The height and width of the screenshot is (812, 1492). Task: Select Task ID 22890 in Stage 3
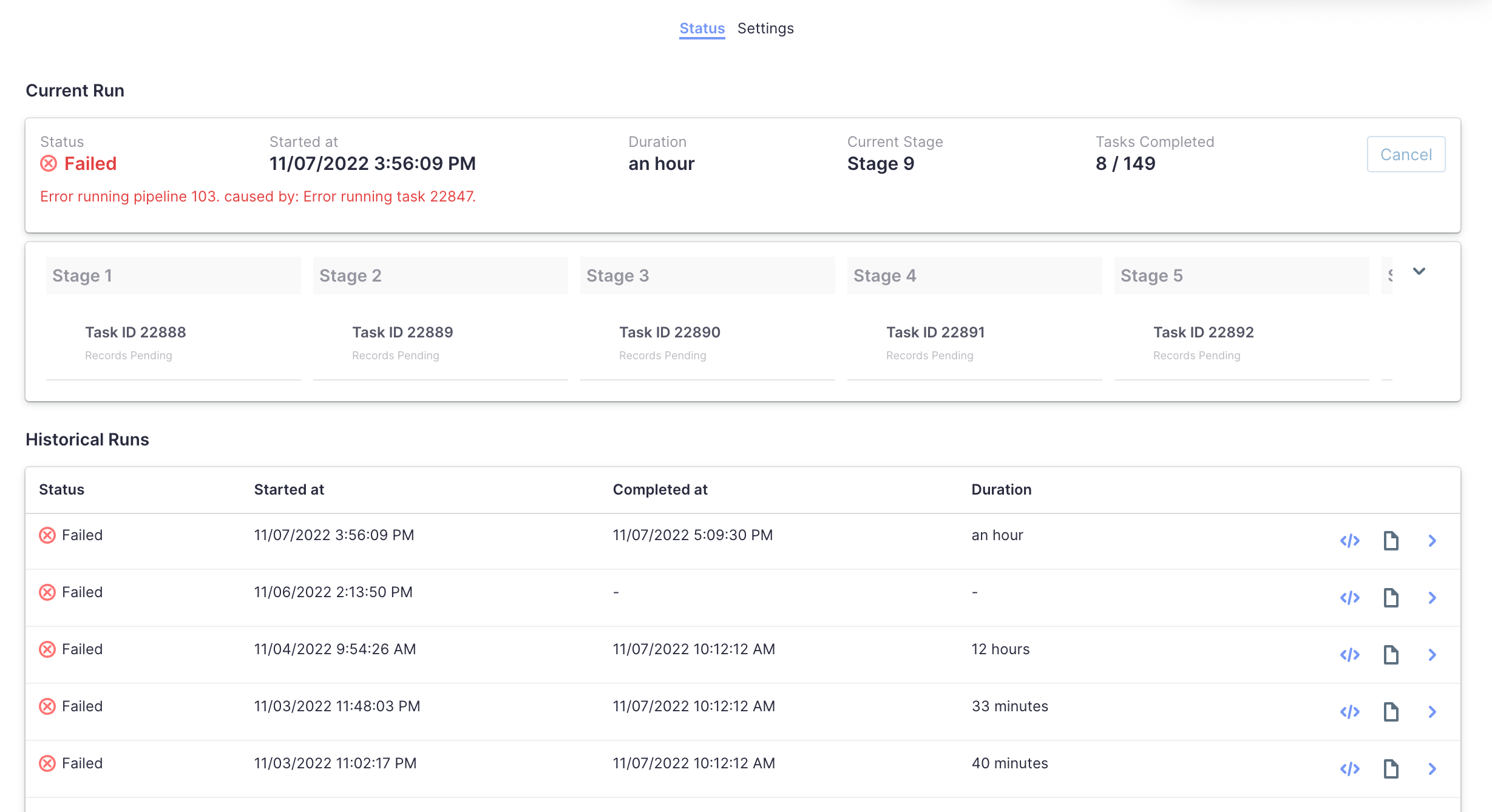pos(670,333)
